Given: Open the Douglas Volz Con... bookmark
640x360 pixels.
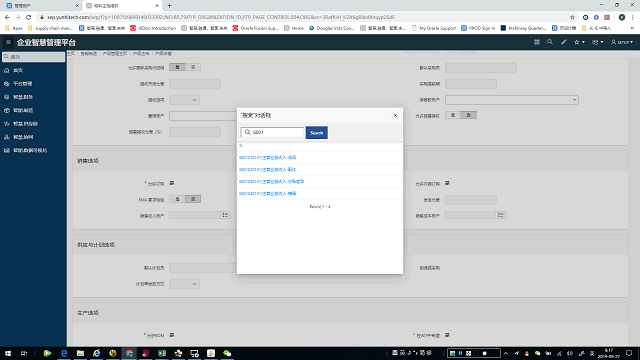Looking at the screenshot, I should click(332, 28).
